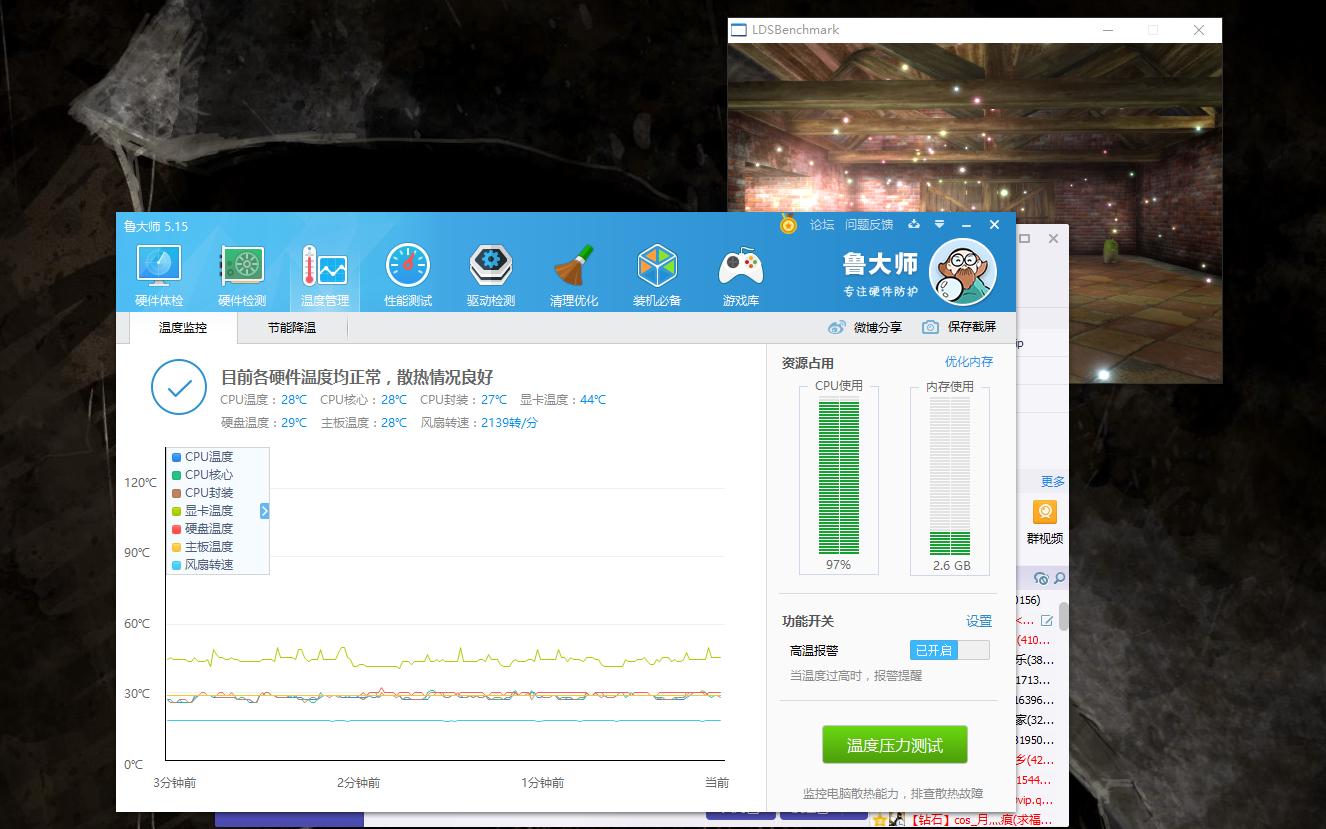Click 主板温度 28℃ reading

point(364,423)
